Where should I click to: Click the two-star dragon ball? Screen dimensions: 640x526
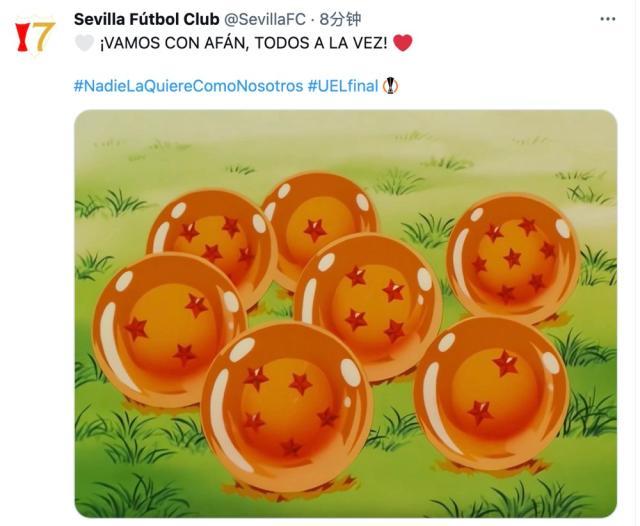click(x=491, y=393)
